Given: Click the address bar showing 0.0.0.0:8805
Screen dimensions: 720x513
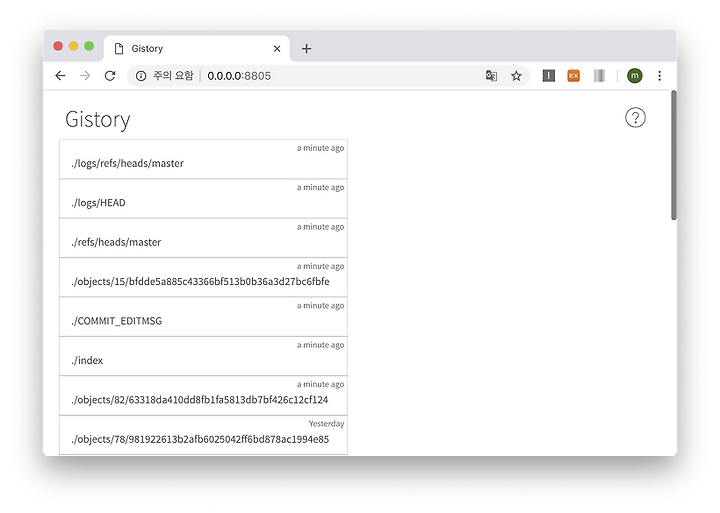Looking at the screenshot, I should click(329, 76).
